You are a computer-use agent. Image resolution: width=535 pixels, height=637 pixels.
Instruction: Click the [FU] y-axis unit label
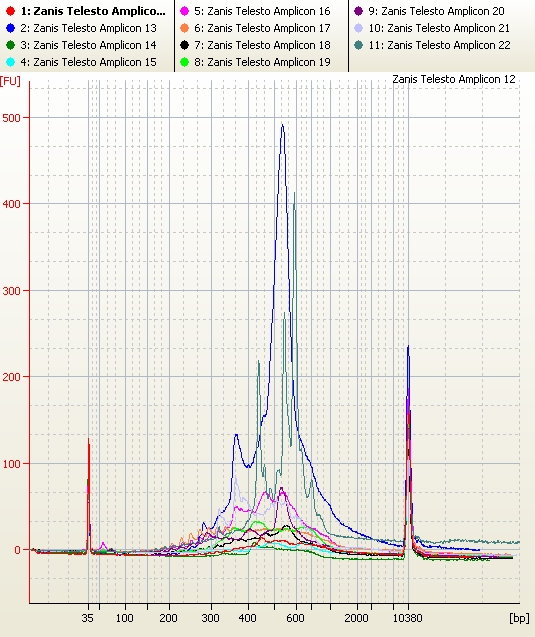point(10,80)
